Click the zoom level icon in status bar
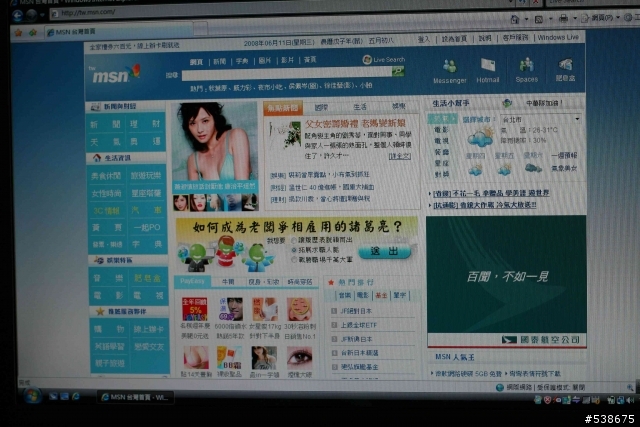The width and height of the screenshot is (640, 427). (x=630, y=387)
